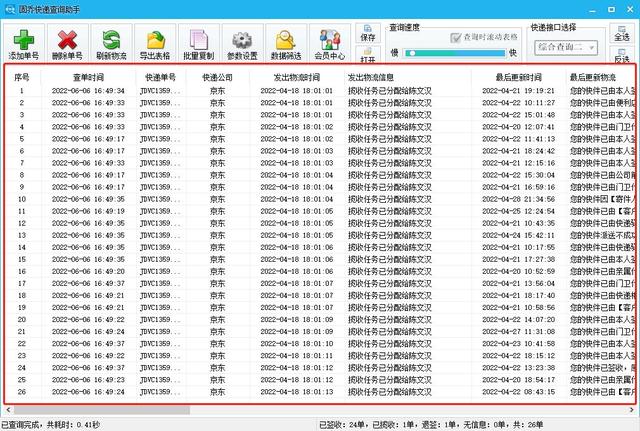Sort by 查单时间 column header
The image size is (640, 431).
tap(88, 77)
